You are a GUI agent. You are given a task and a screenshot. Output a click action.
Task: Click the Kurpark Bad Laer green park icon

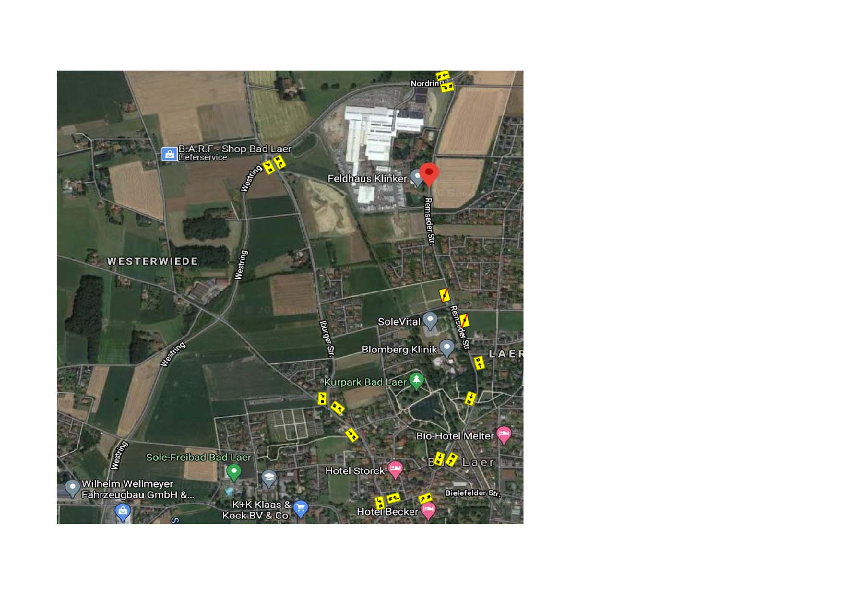pyautogui.click(x=416, y=381)
